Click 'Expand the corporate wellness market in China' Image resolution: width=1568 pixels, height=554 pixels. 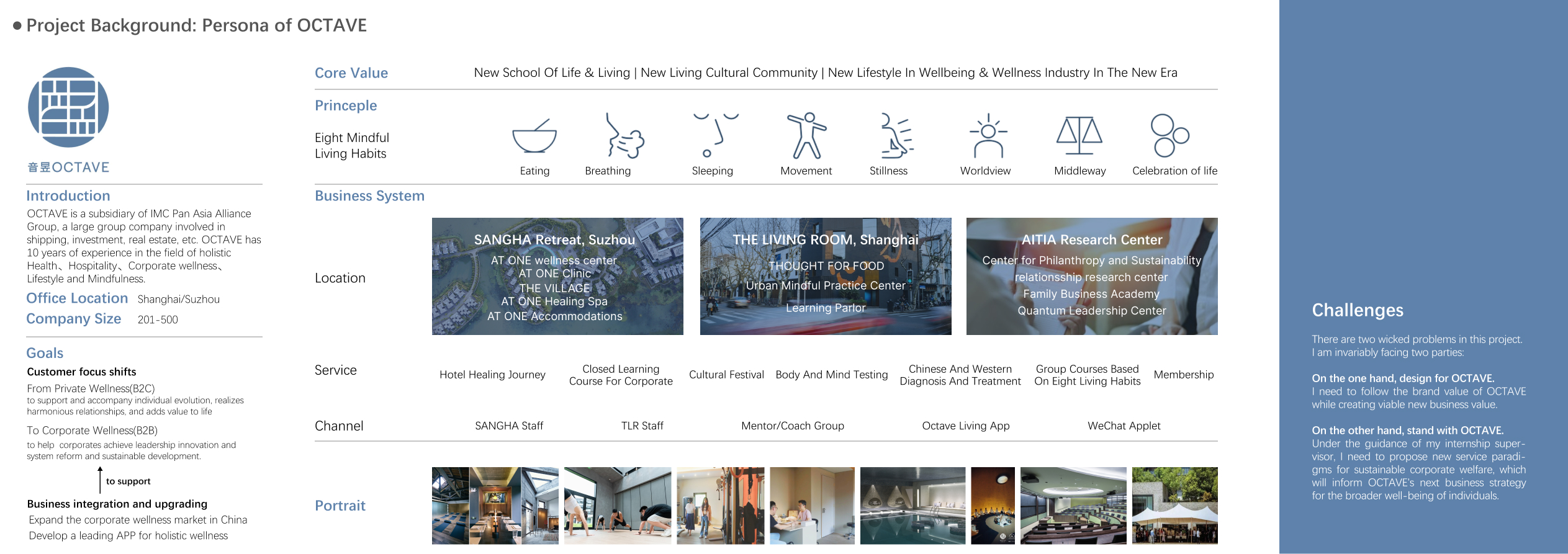pyautogui.click(x=138, y=520)
